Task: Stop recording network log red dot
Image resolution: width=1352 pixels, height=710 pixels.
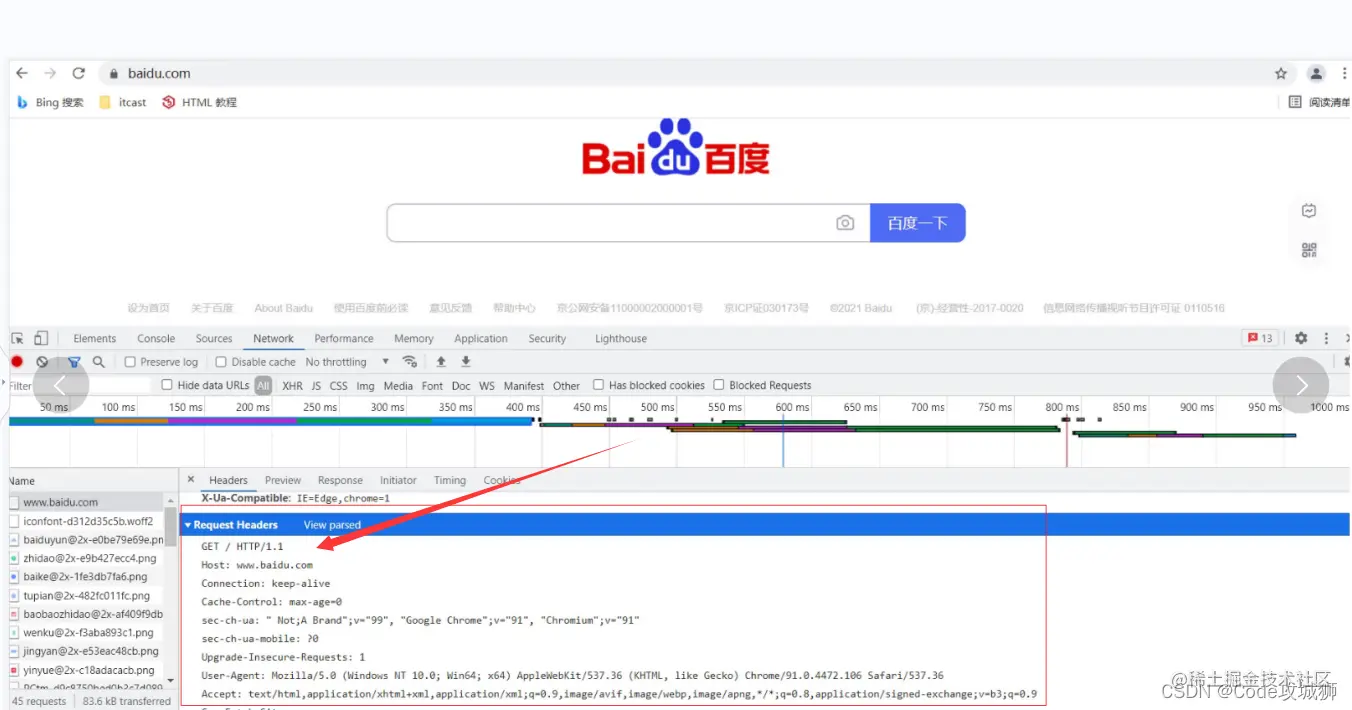Action: tap(17, 362)
